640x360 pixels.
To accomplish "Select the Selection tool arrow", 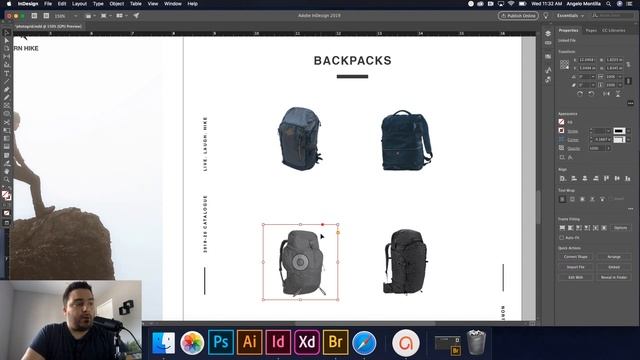I will [7, 33].
